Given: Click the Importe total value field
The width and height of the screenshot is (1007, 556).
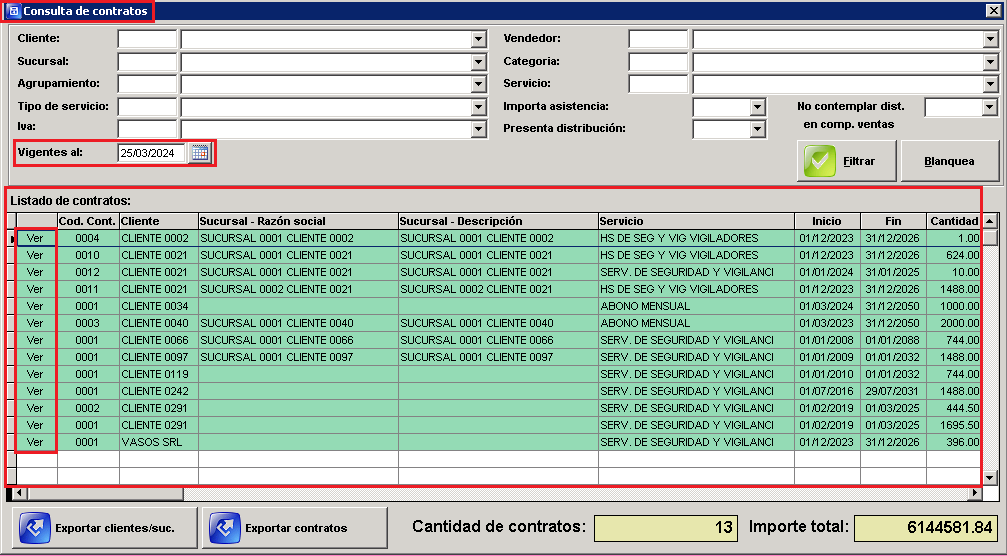Looking at the screenshot, I should 926,528.
